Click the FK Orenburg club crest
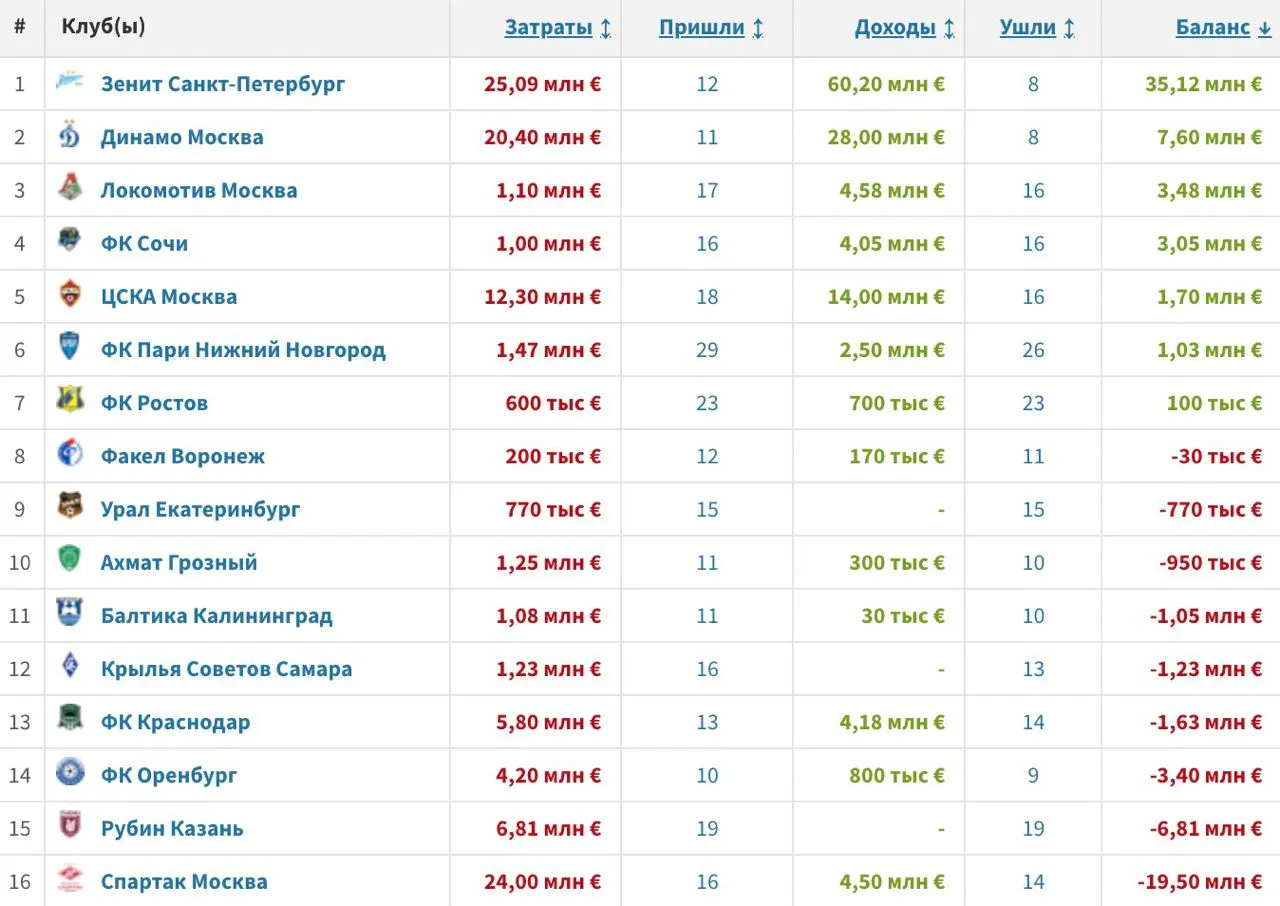This screenshot has width=1280, height=906. click(70, 773)
